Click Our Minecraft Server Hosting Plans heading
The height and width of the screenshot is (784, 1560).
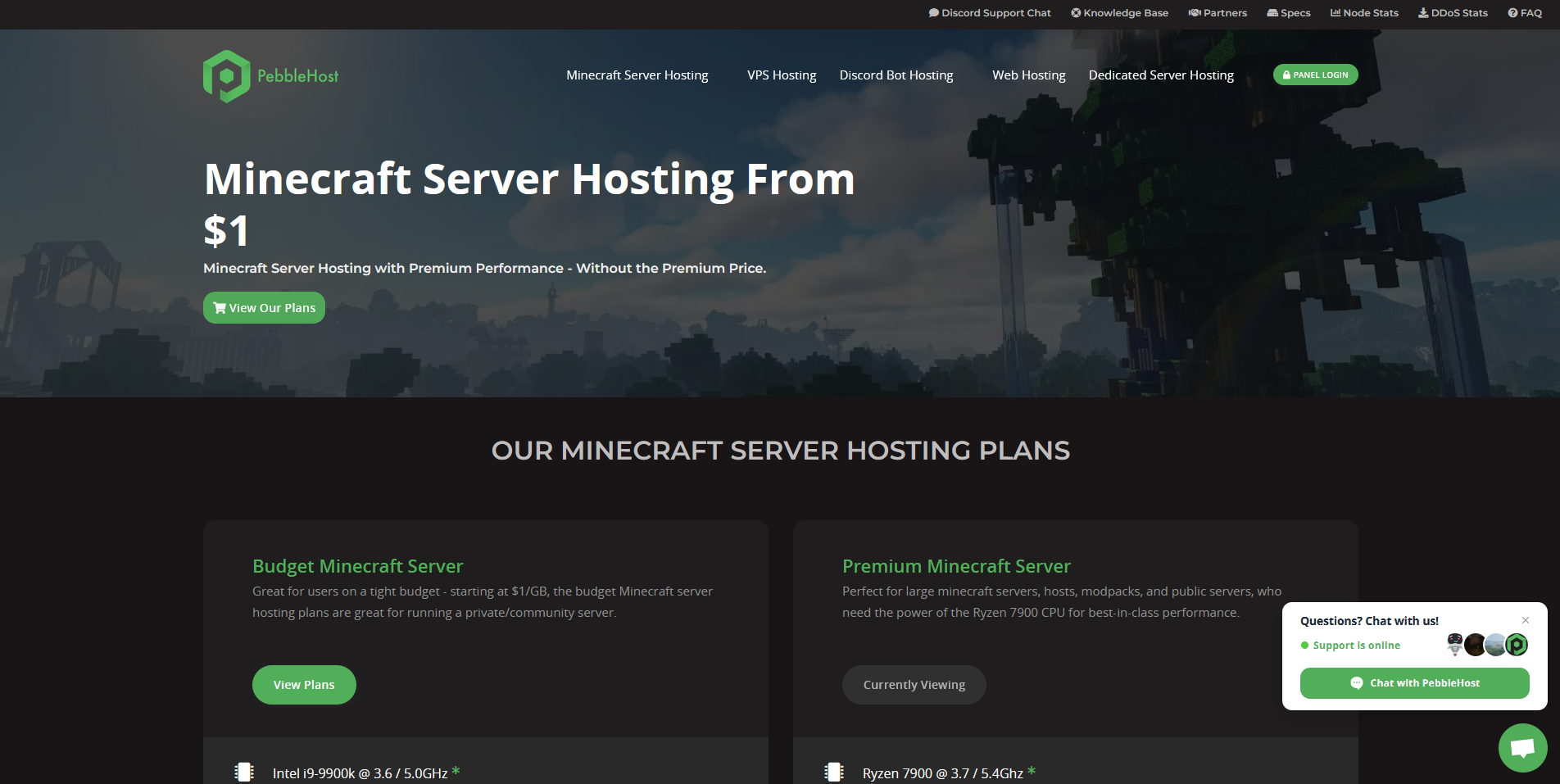pyautogui.click(x=780, y=451)
